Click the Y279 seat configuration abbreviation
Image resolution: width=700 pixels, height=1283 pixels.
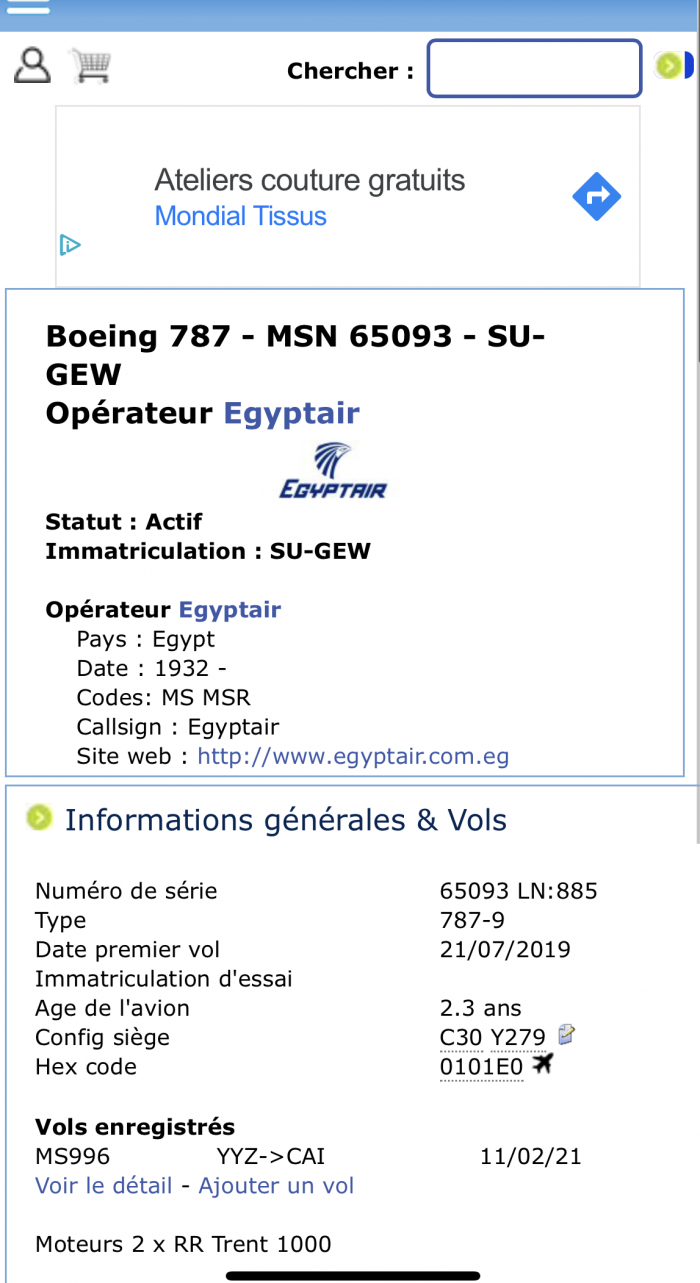[x=518, y=1038]
